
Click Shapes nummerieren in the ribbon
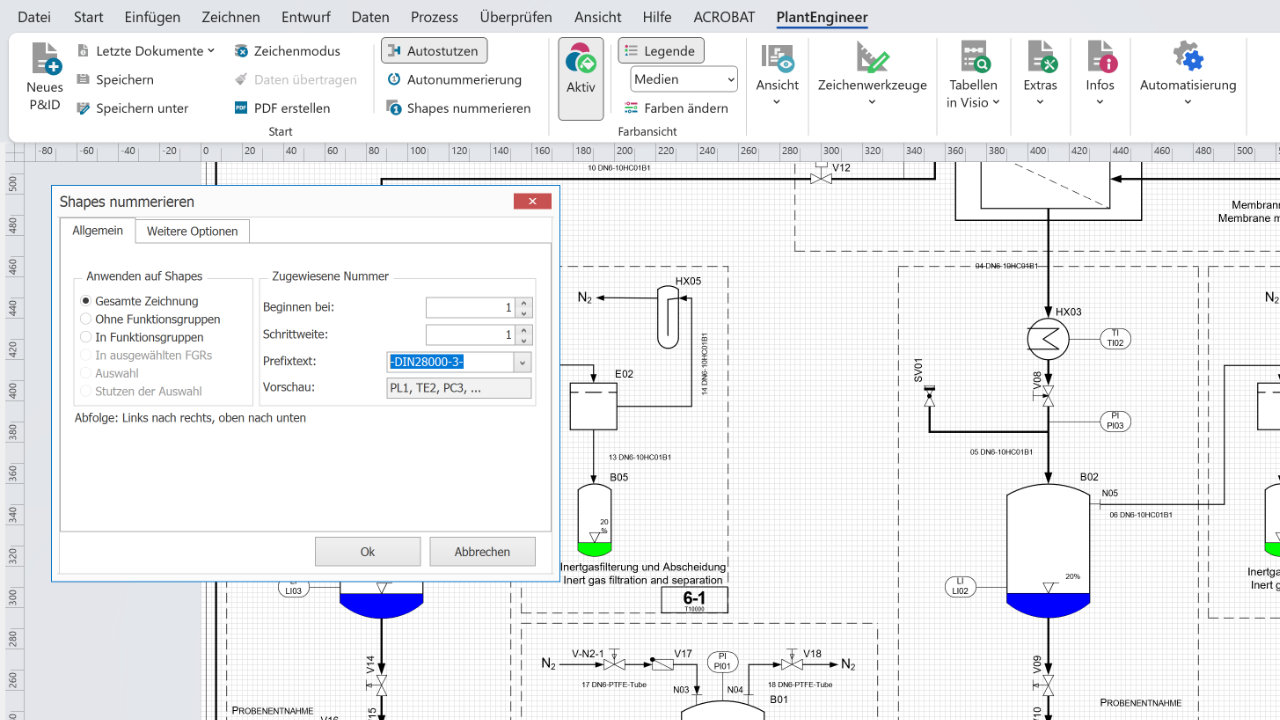click(458, 108)
